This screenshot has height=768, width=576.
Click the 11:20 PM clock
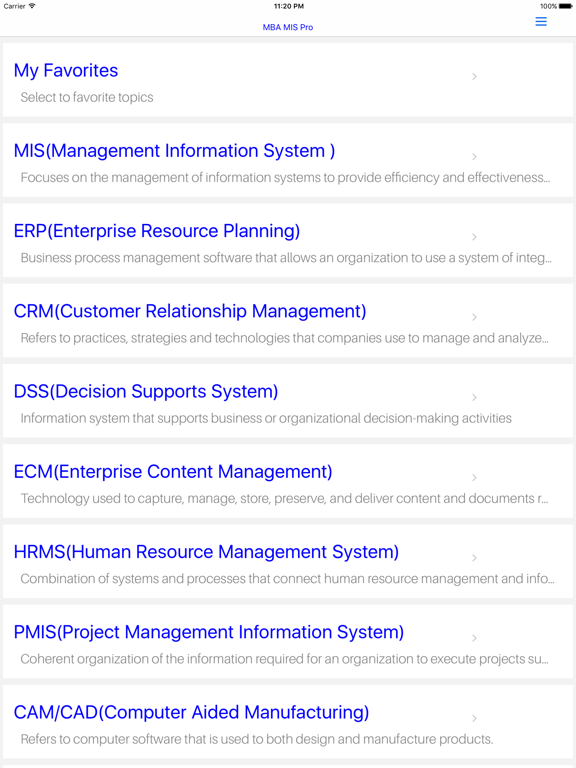point(288,6)
